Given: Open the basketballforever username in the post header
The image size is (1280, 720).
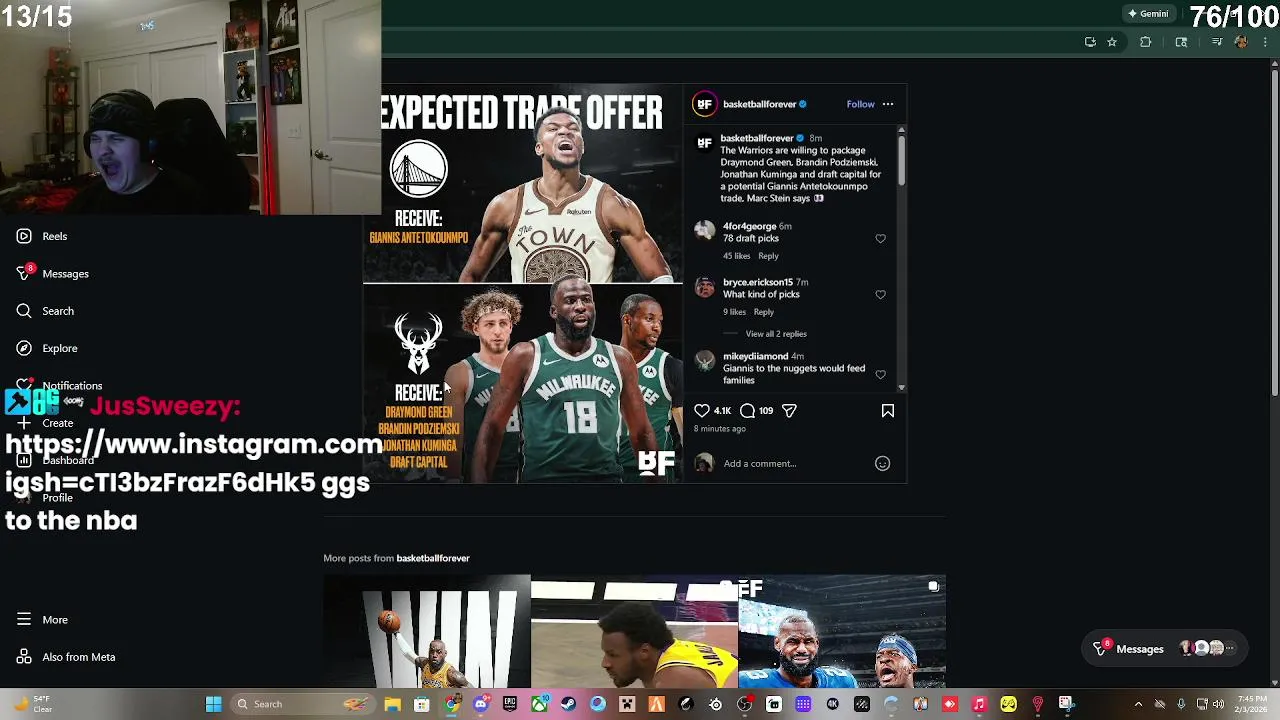Looking at the screenshot, I should tap(760, 104).
